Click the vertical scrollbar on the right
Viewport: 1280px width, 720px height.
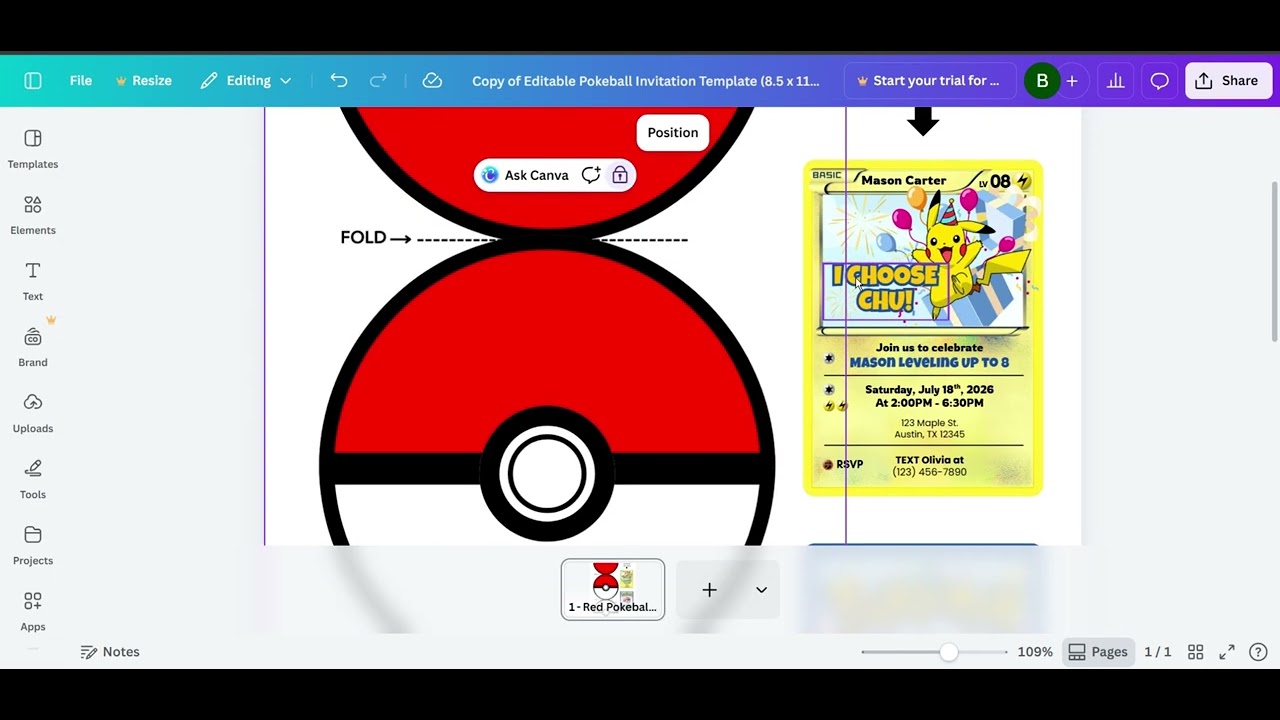[x=1274, y=260]
